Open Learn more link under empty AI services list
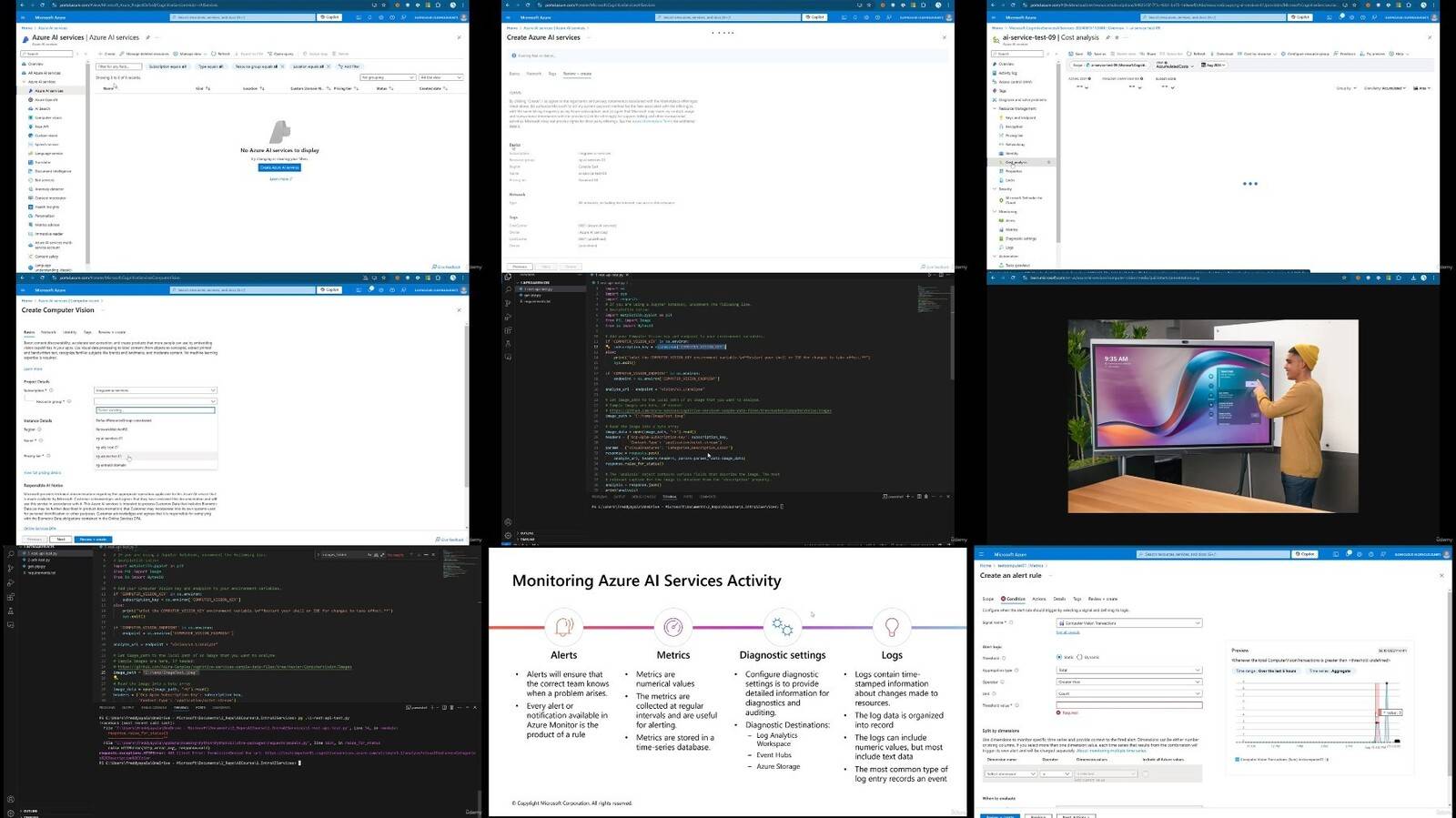Viewport: 1456px width, 818px height. coord(279,178)
